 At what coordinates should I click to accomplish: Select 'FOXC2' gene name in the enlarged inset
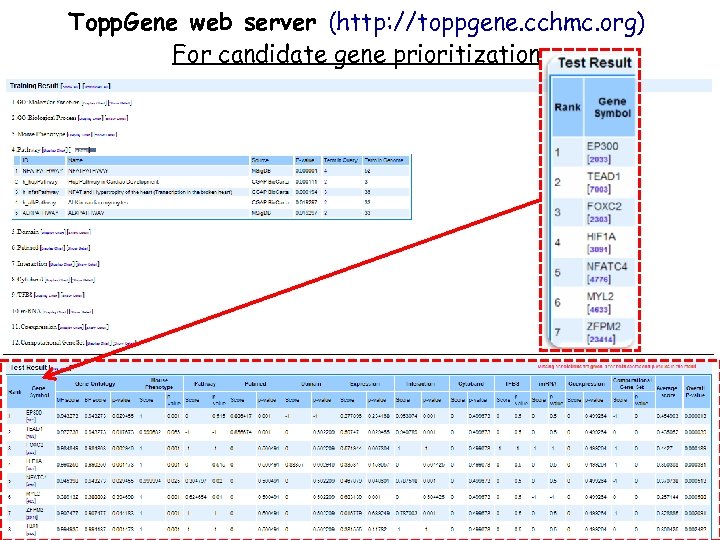point(604,206)
